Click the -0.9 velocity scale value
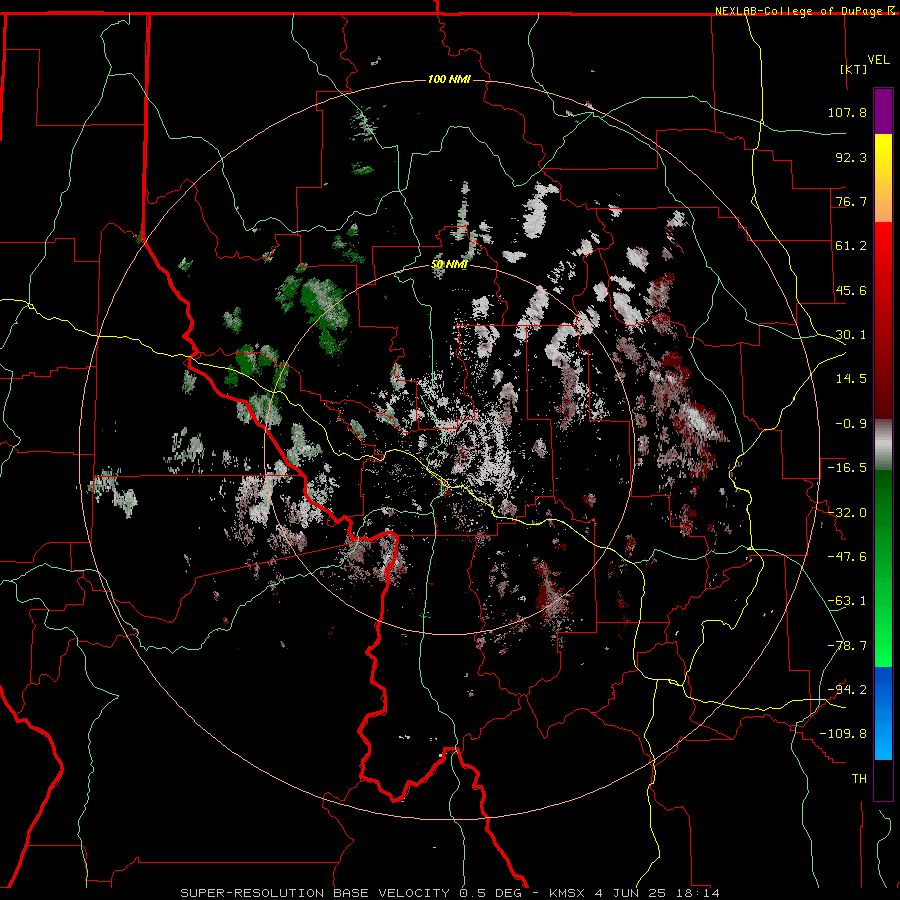900x900 pixels. coord(851,424)
